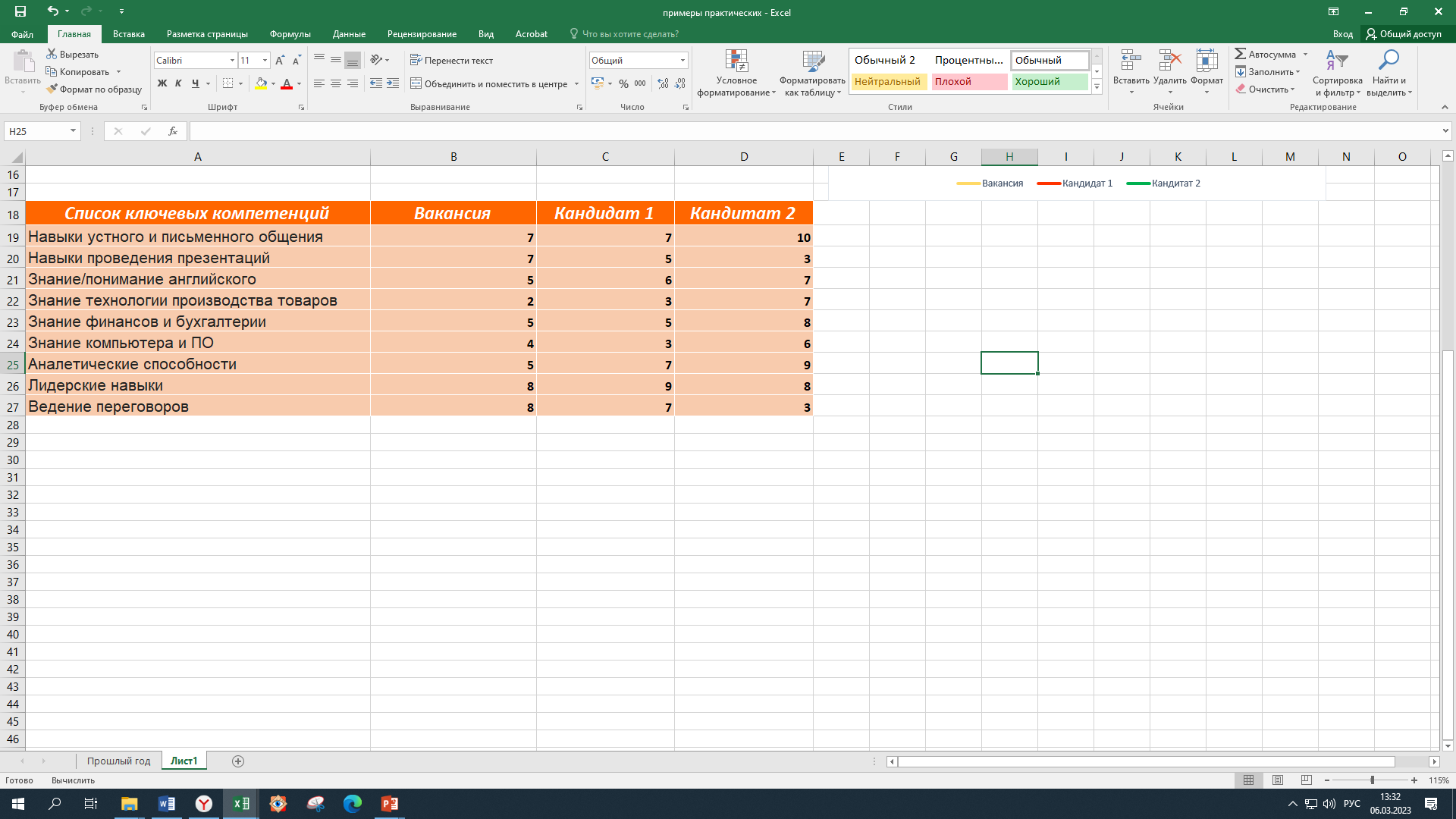The width and height of the screenshot is (1456, 819).
Task: Click the AutoSum sigma icon
Action: (x=1241, y=54)
